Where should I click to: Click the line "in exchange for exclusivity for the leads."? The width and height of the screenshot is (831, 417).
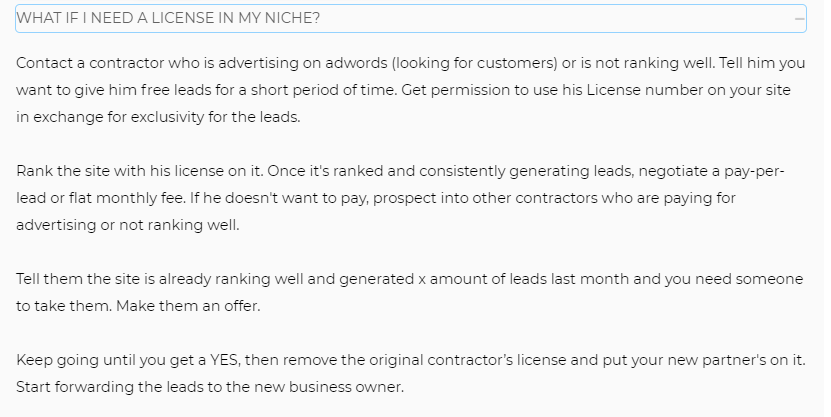[x=158, y=117]
